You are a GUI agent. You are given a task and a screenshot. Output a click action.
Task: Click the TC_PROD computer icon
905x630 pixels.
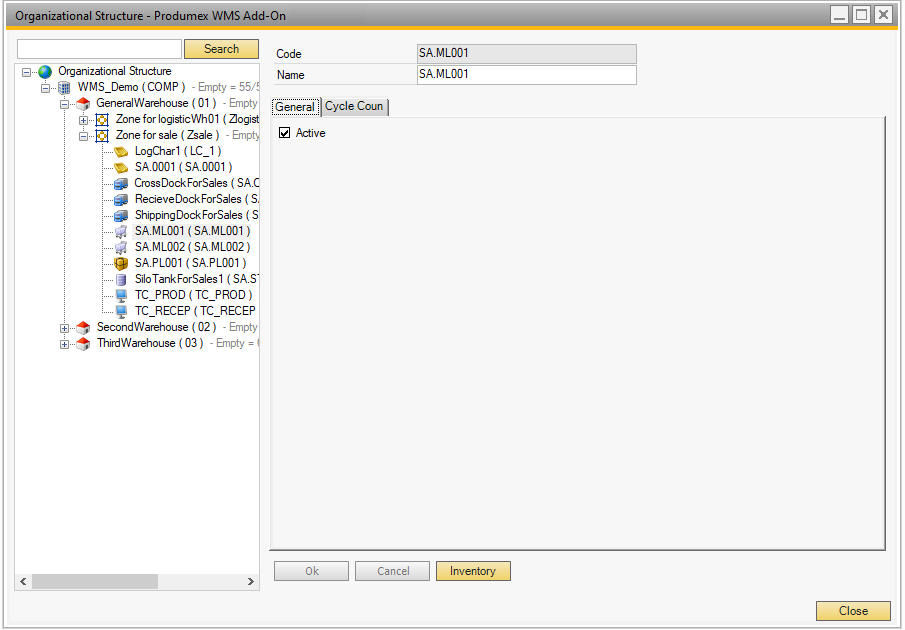tap(121, 296)
